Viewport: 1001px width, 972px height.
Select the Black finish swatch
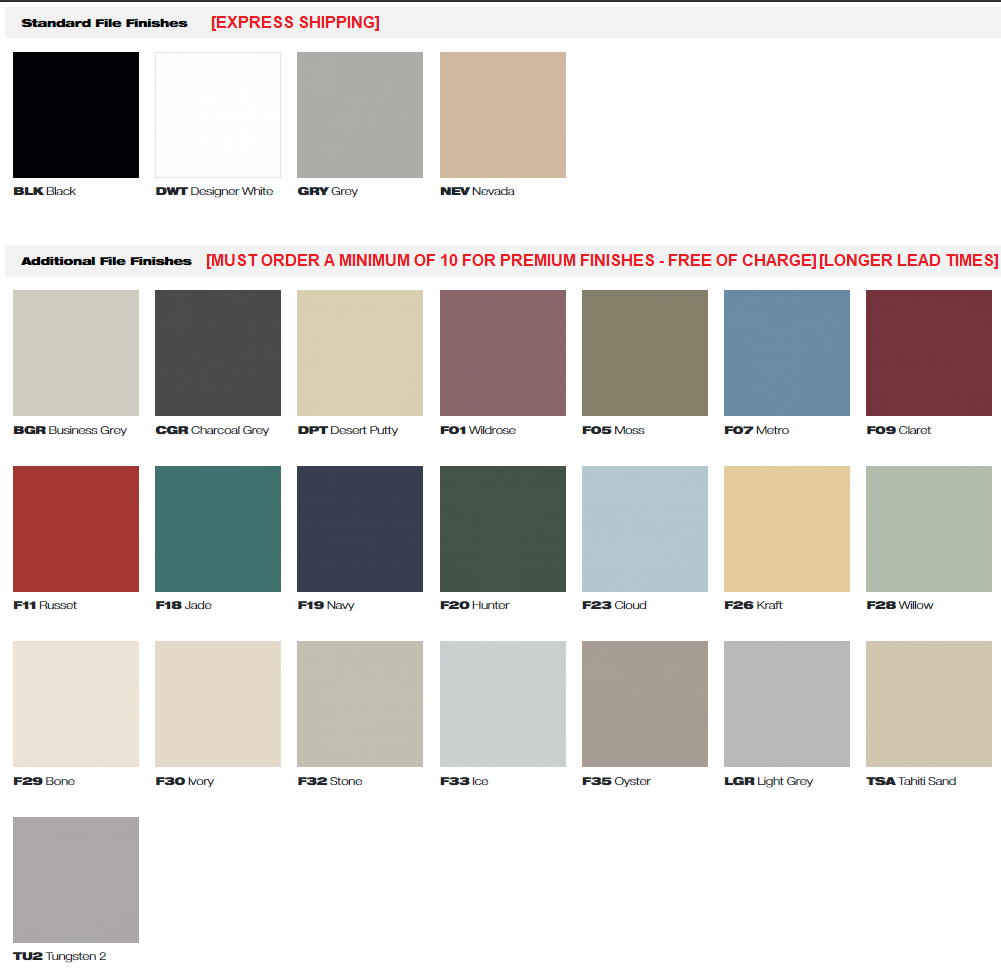click(x=76, y=115)
